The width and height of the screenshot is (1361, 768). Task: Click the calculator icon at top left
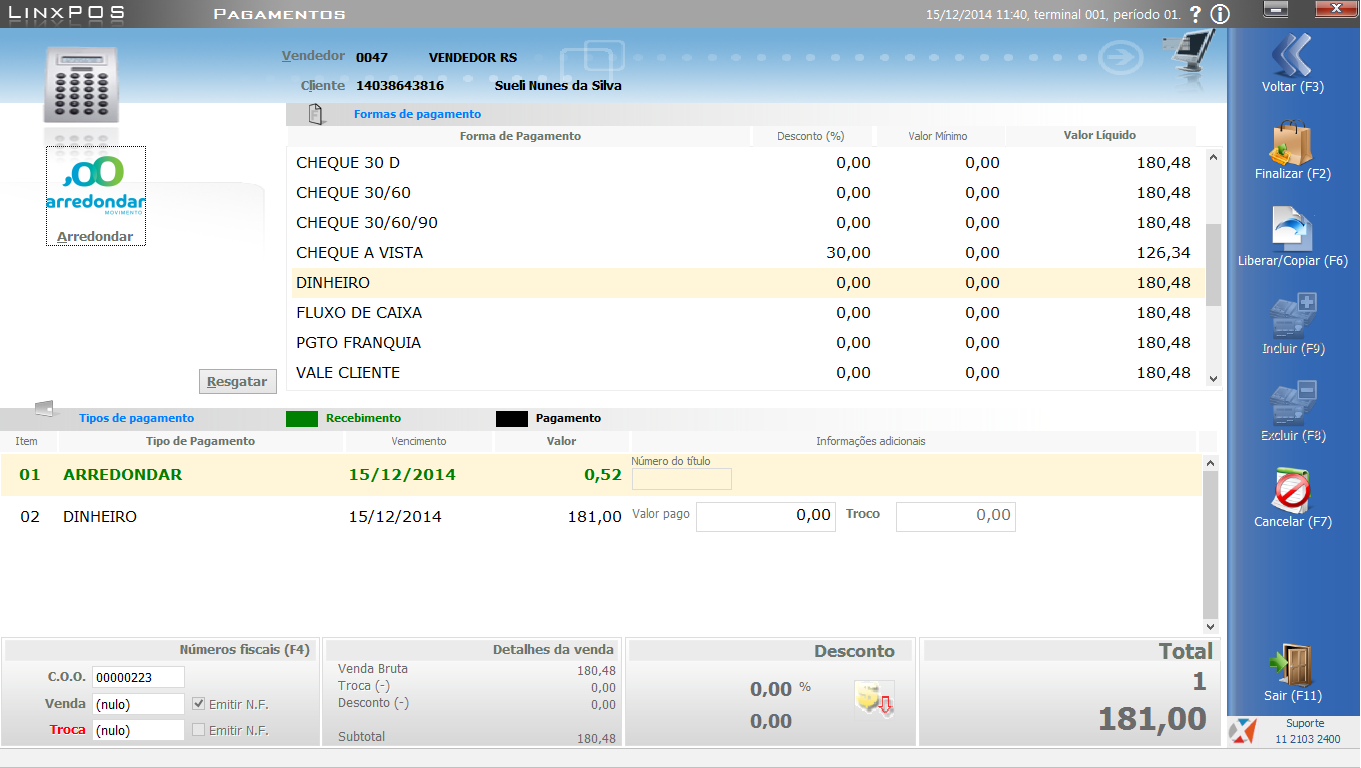tap(81, 86)
